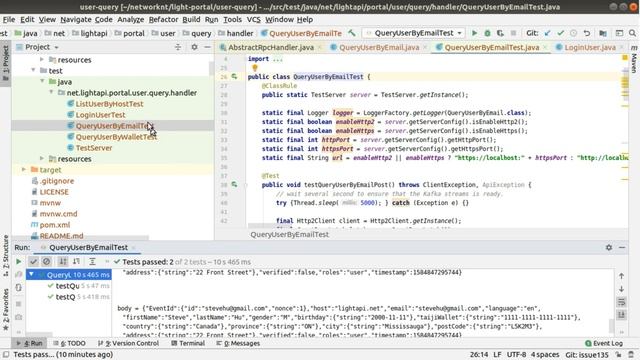Open the File menu
The image size is (640, 360).
[9, 19]
